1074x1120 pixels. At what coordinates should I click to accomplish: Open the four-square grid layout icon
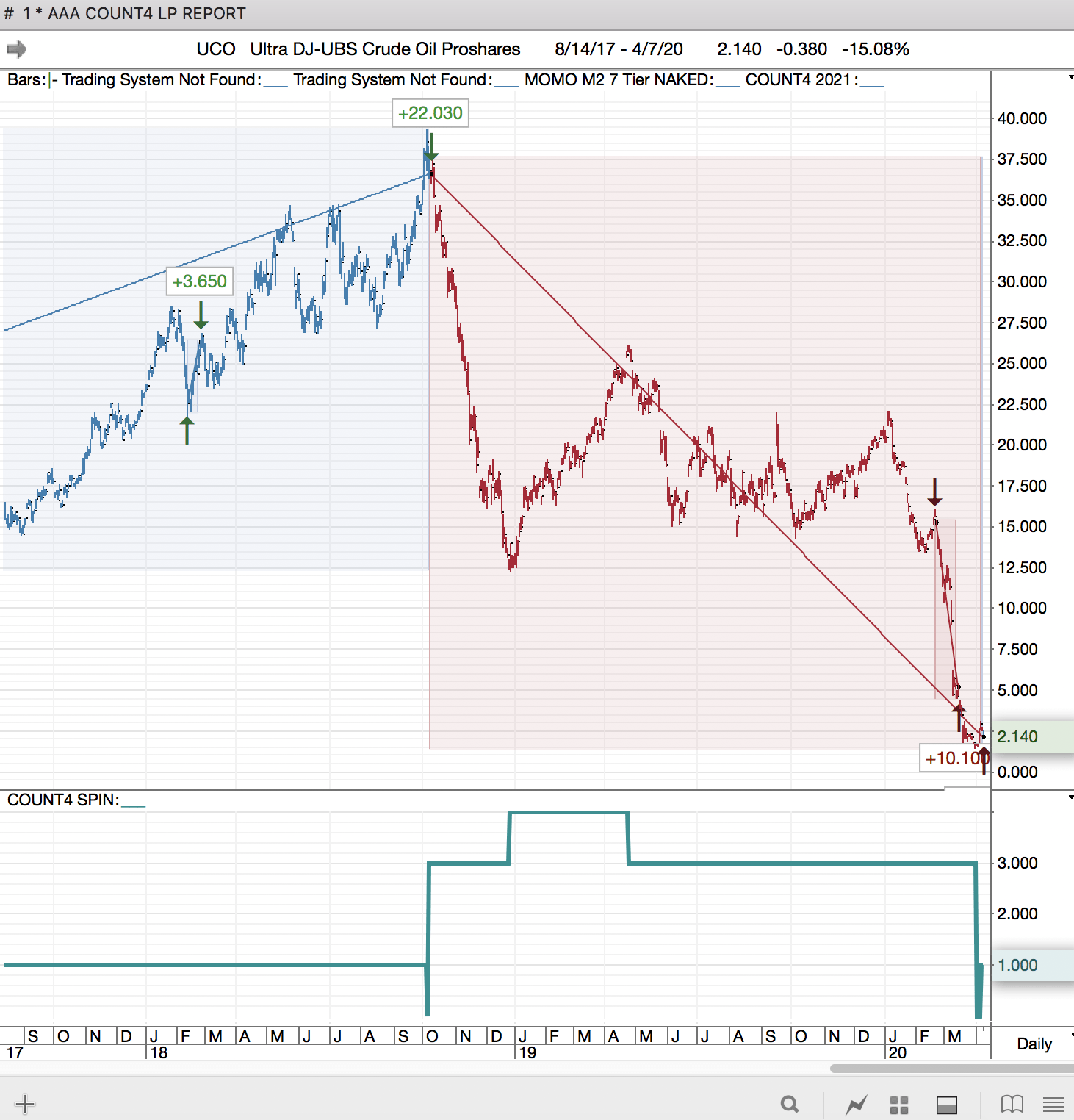click(899, 1105)
